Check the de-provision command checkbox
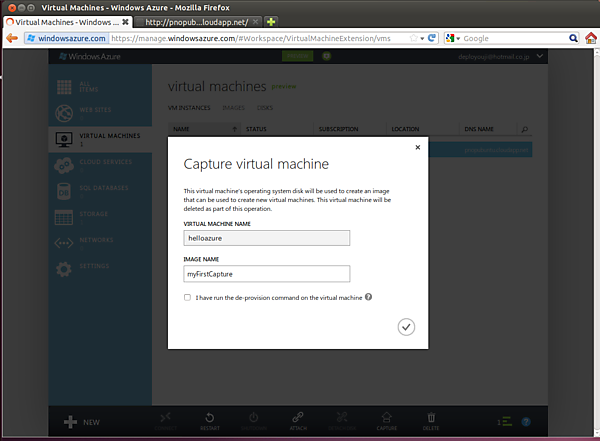600x441 pixels. pos(187,297)
